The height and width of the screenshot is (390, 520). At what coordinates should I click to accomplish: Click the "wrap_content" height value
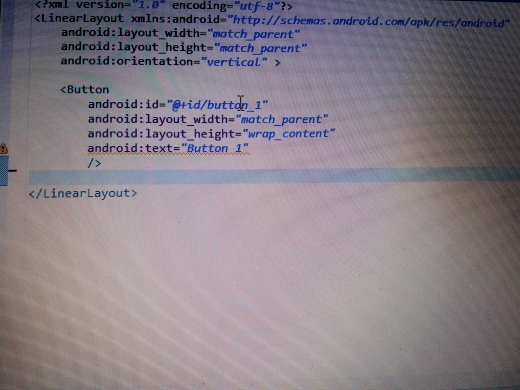pos(289,134)
